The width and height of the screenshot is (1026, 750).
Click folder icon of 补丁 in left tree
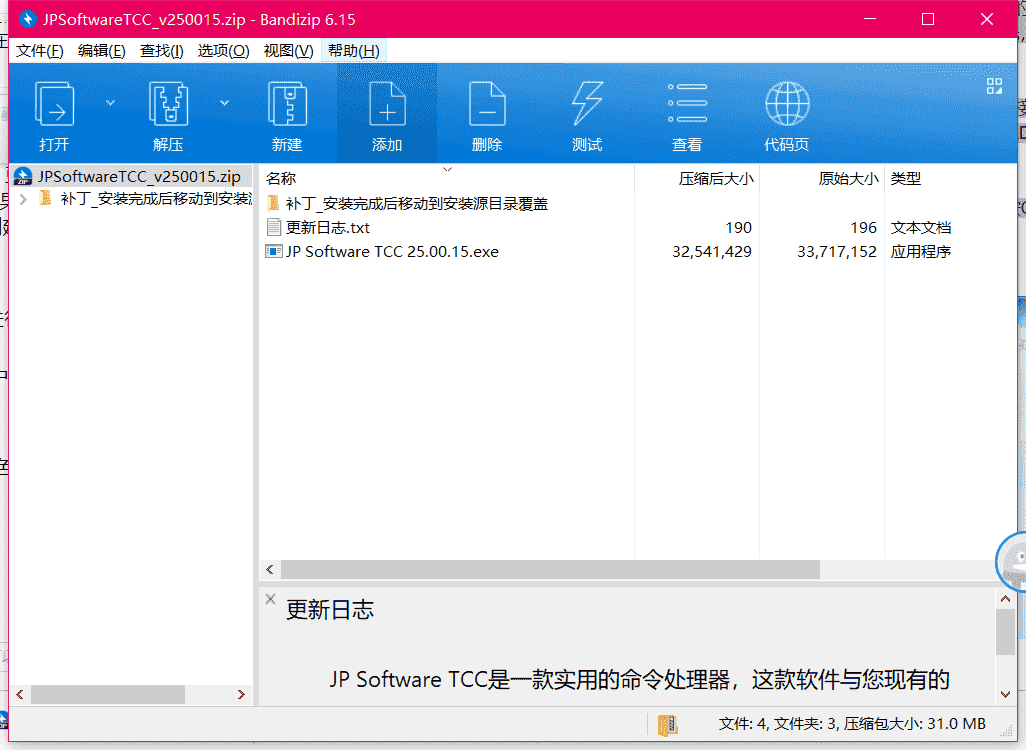pos(45,198)
